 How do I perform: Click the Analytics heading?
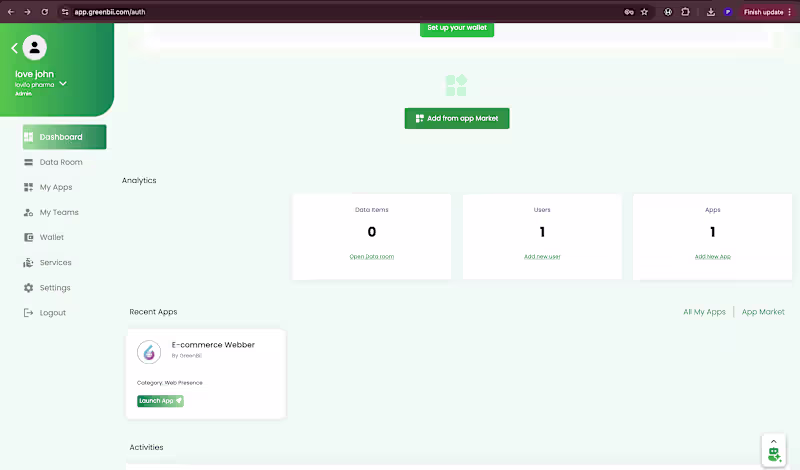[139, 181]
